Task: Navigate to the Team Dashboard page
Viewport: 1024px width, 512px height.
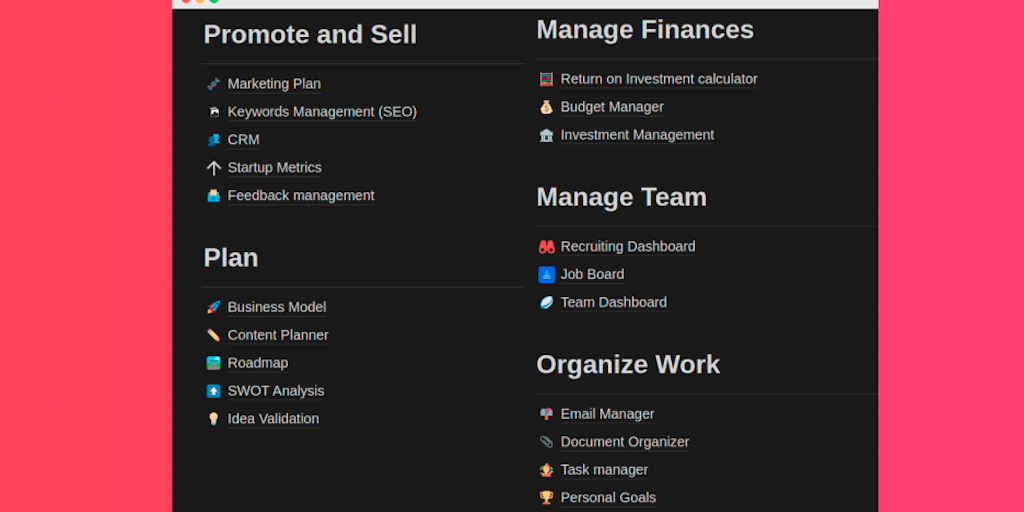Action: point(613,302)
